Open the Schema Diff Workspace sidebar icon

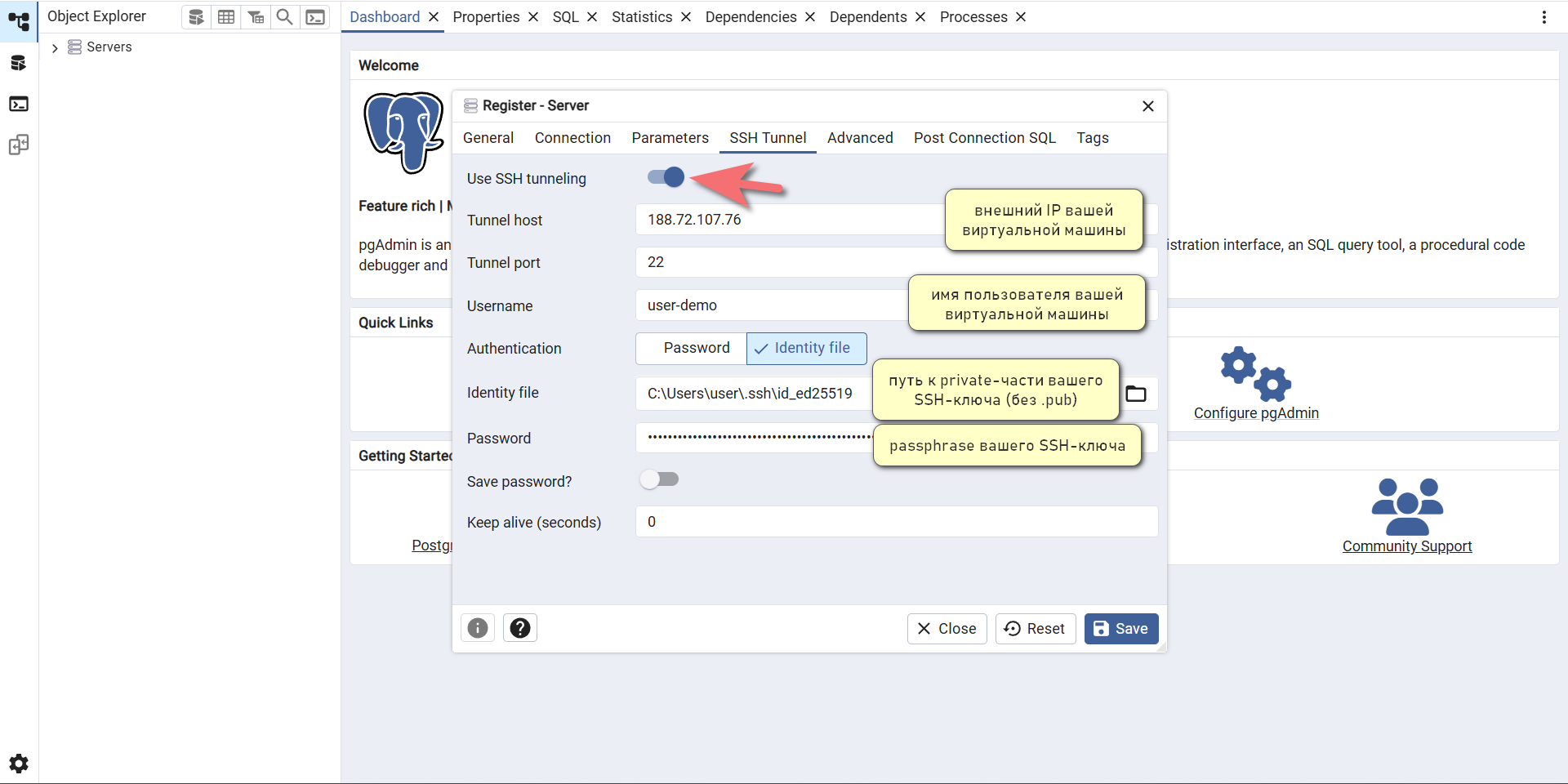click(19, 145)
